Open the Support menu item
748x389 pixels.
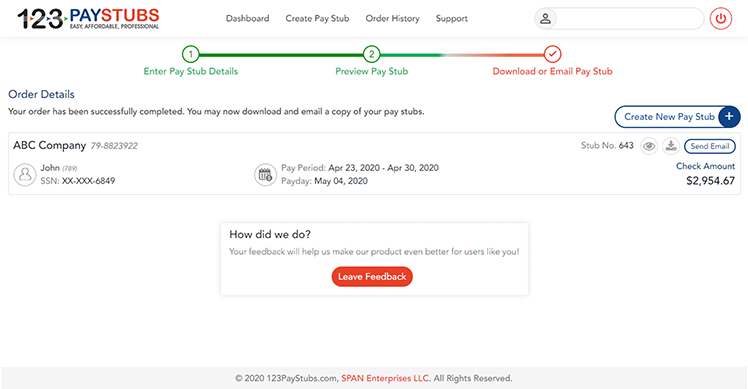451,19
